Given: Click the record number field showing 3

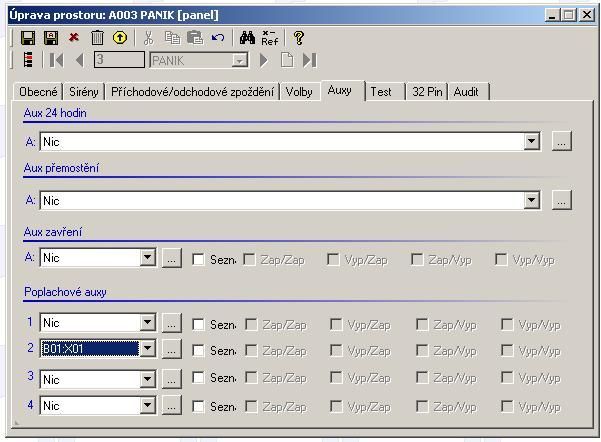Looking at the screenshot, I should tap(120, 60).
